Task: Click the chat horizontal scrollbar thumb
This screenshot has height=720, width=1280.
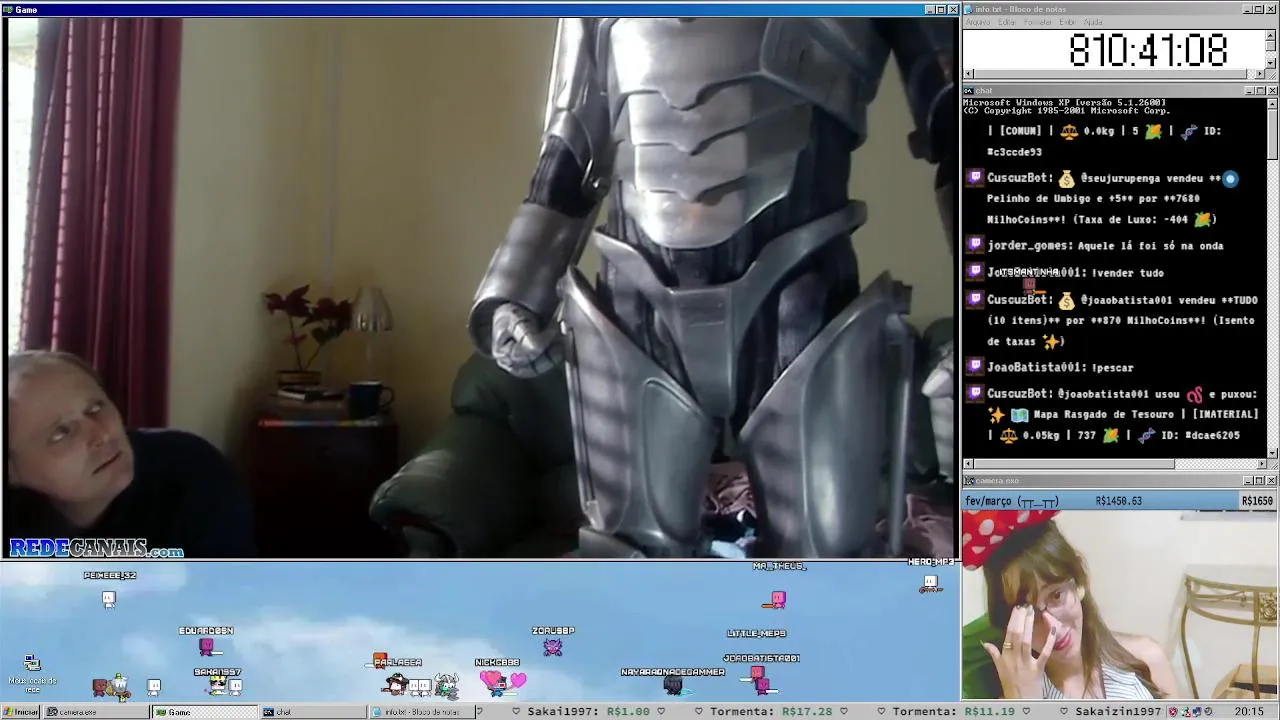Action: tap(1075, 464)
